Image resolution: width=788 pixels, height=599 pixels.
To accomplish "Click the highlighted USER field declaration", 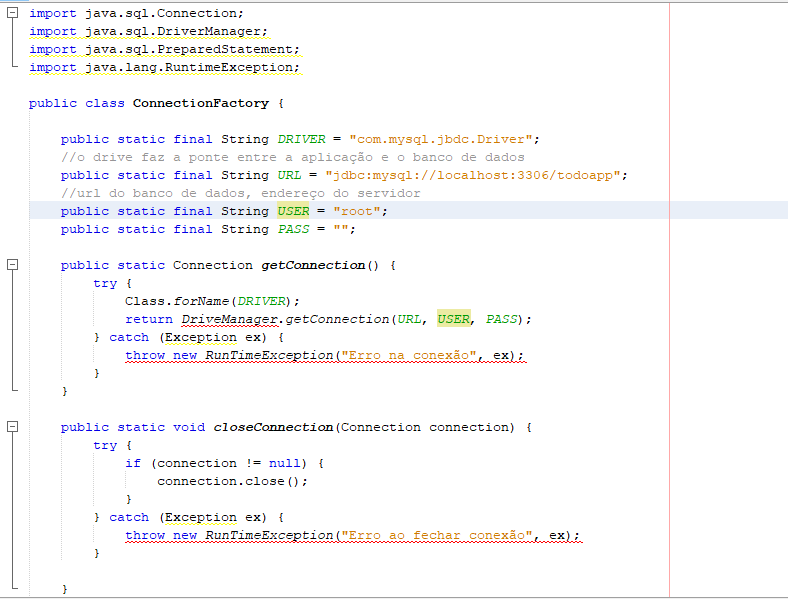I will point(293,211).
